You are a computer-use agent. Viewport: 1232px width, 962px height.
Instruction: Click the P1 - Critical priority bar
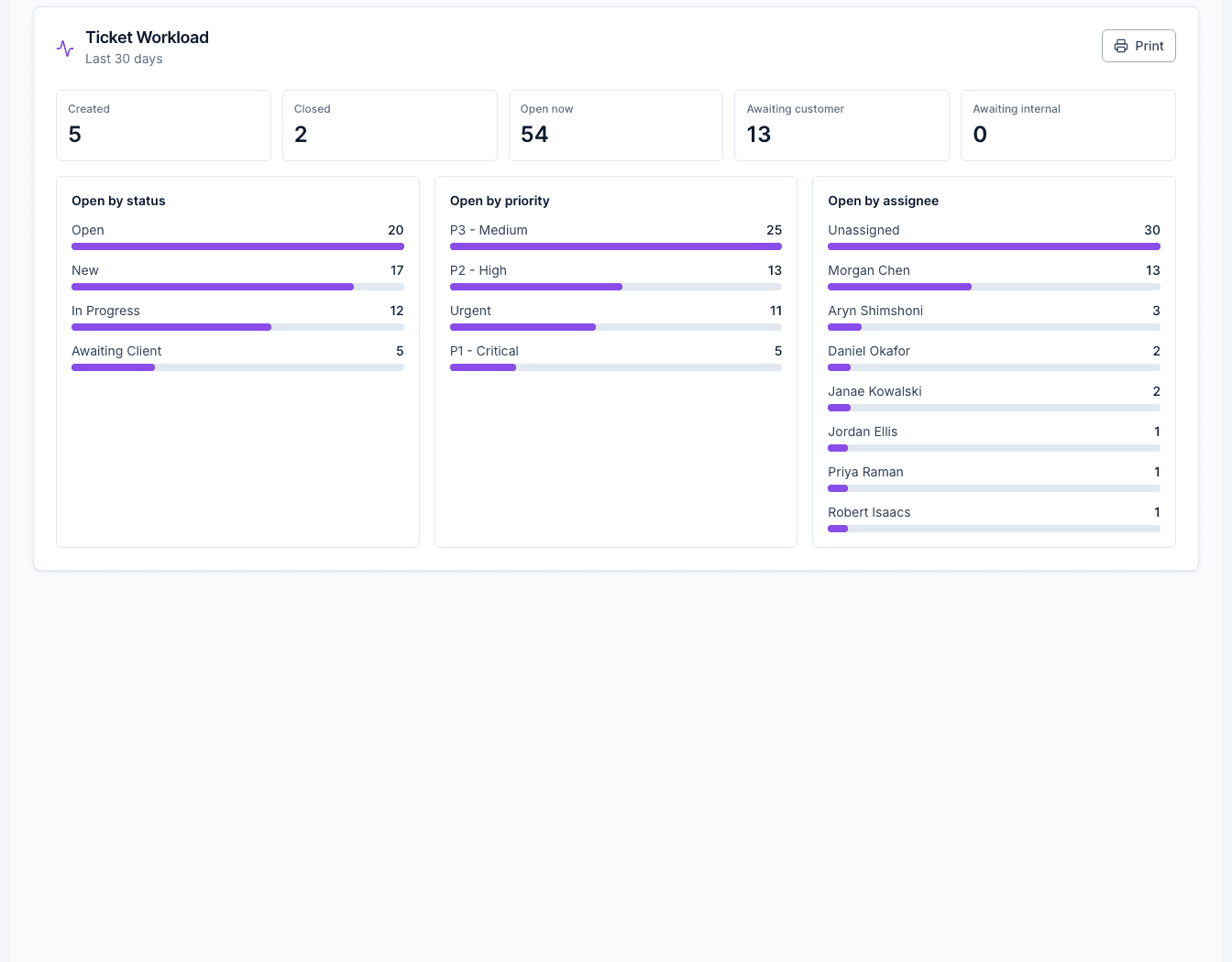point(616,367)
